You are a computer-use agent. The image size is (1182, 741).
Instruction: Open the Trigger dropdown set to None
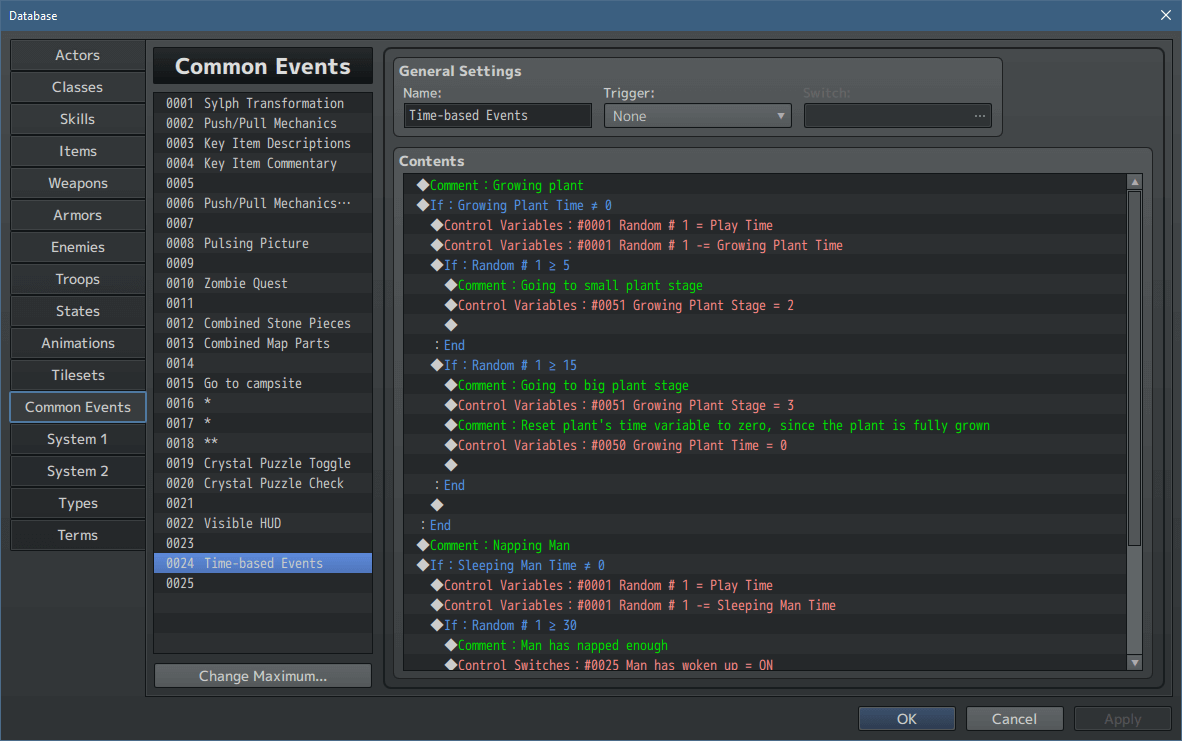pyautogui.click(x=697, y=116)
